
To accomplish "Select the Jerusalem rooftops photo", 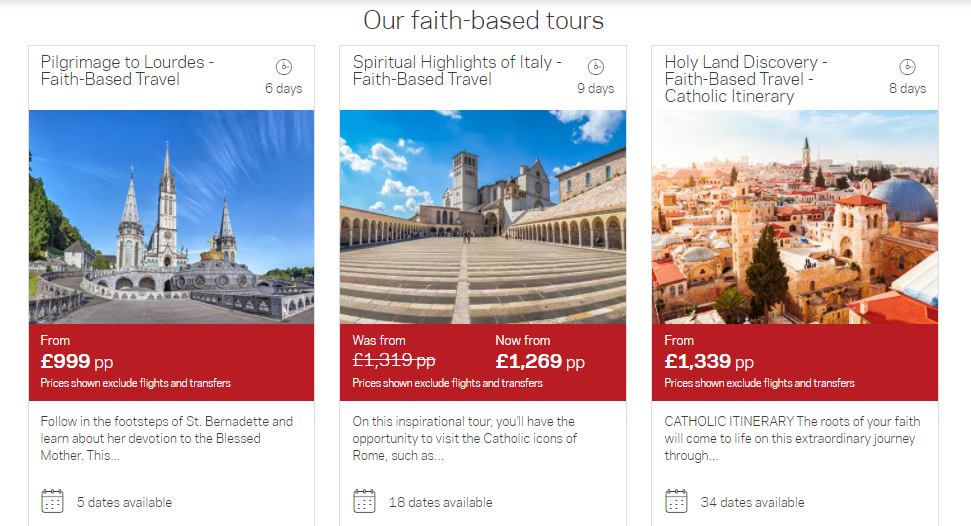I will tap(795, 217).
